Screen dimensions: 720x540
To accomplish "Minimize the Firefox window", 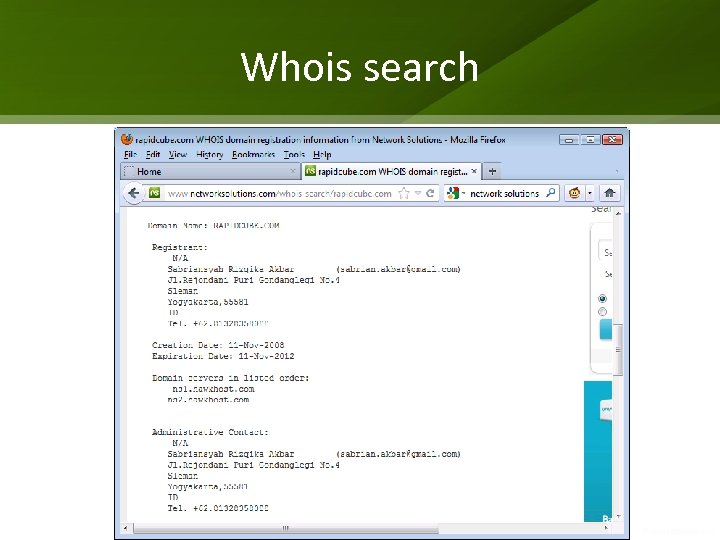I will 568,140.
